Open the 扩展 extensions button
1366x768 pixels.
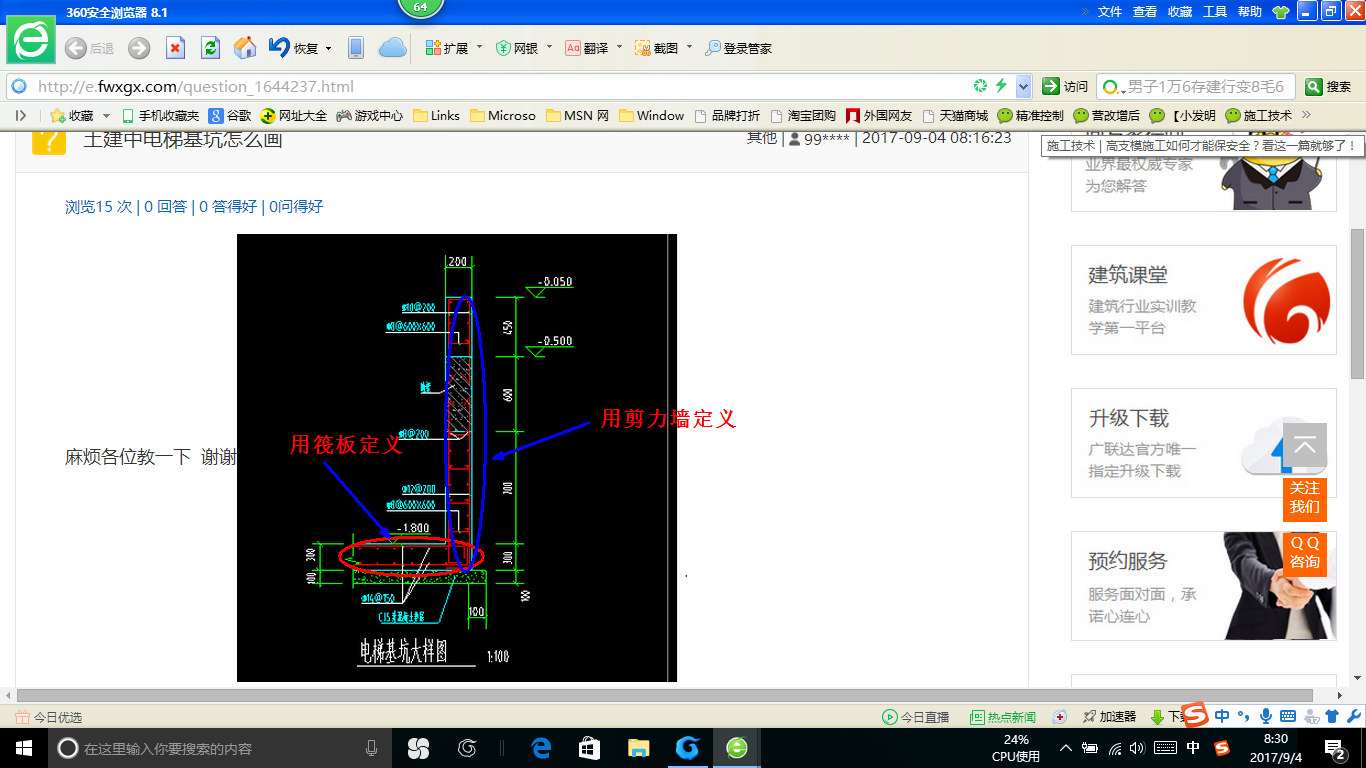(447, 48)
